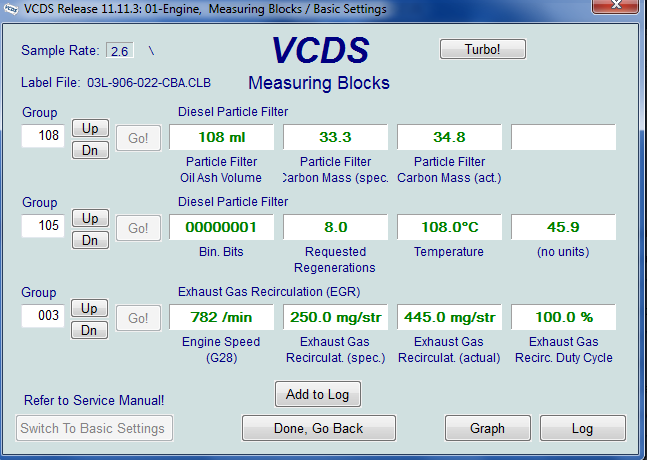Decrease Group 105 with Dn button
This screenshot has width=647, height=460.
pyautogui.click(x=89, y=240)
